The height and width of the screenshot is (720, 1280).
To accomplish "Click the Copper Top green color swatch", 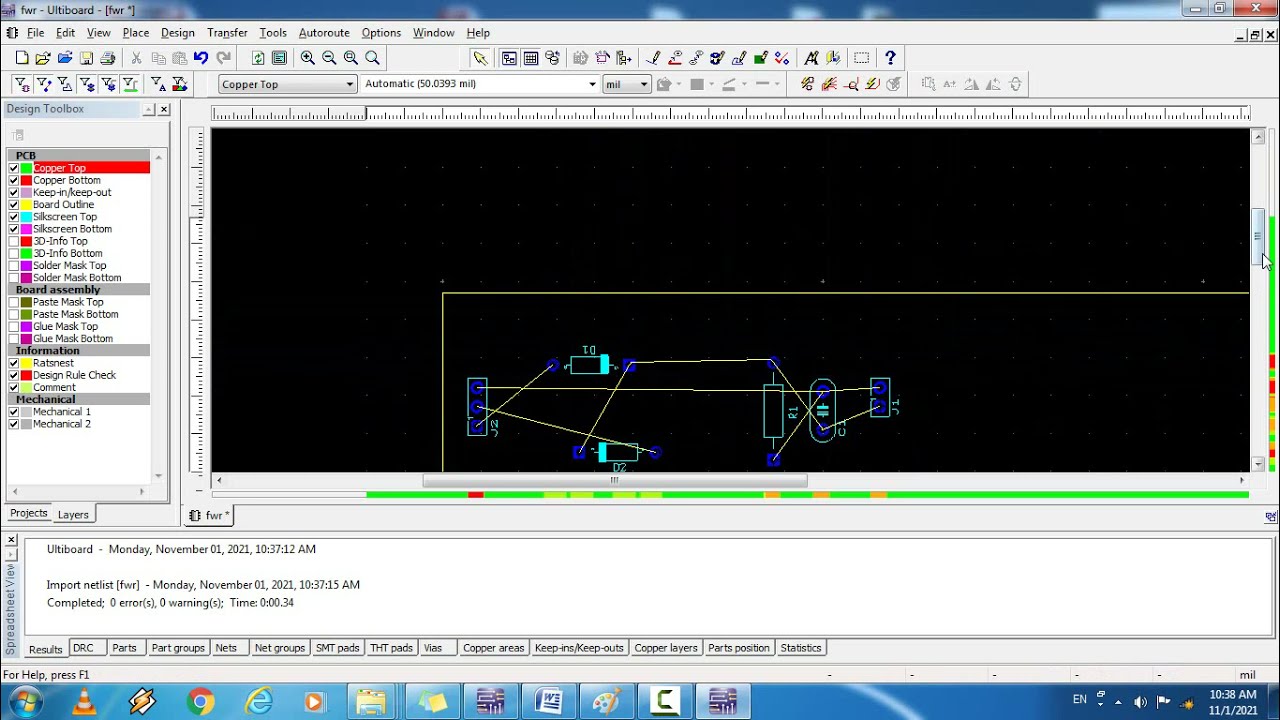I will coord(26,168).
